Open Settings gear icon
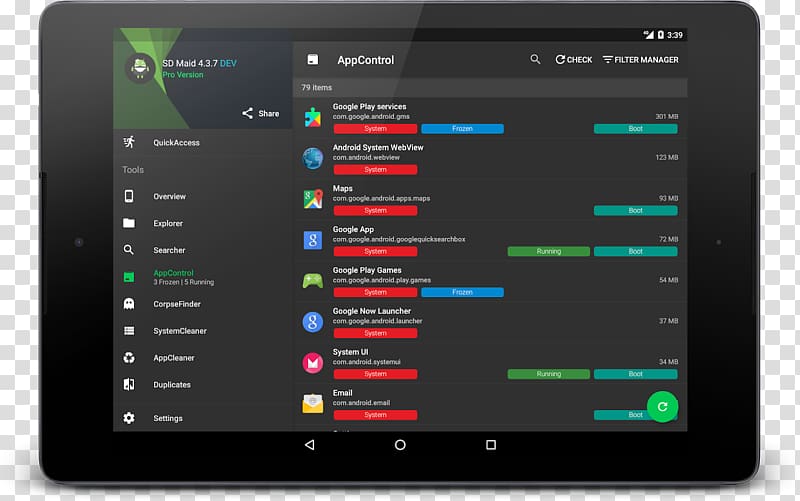Screen dimensions: 800x501 [129, 418]
